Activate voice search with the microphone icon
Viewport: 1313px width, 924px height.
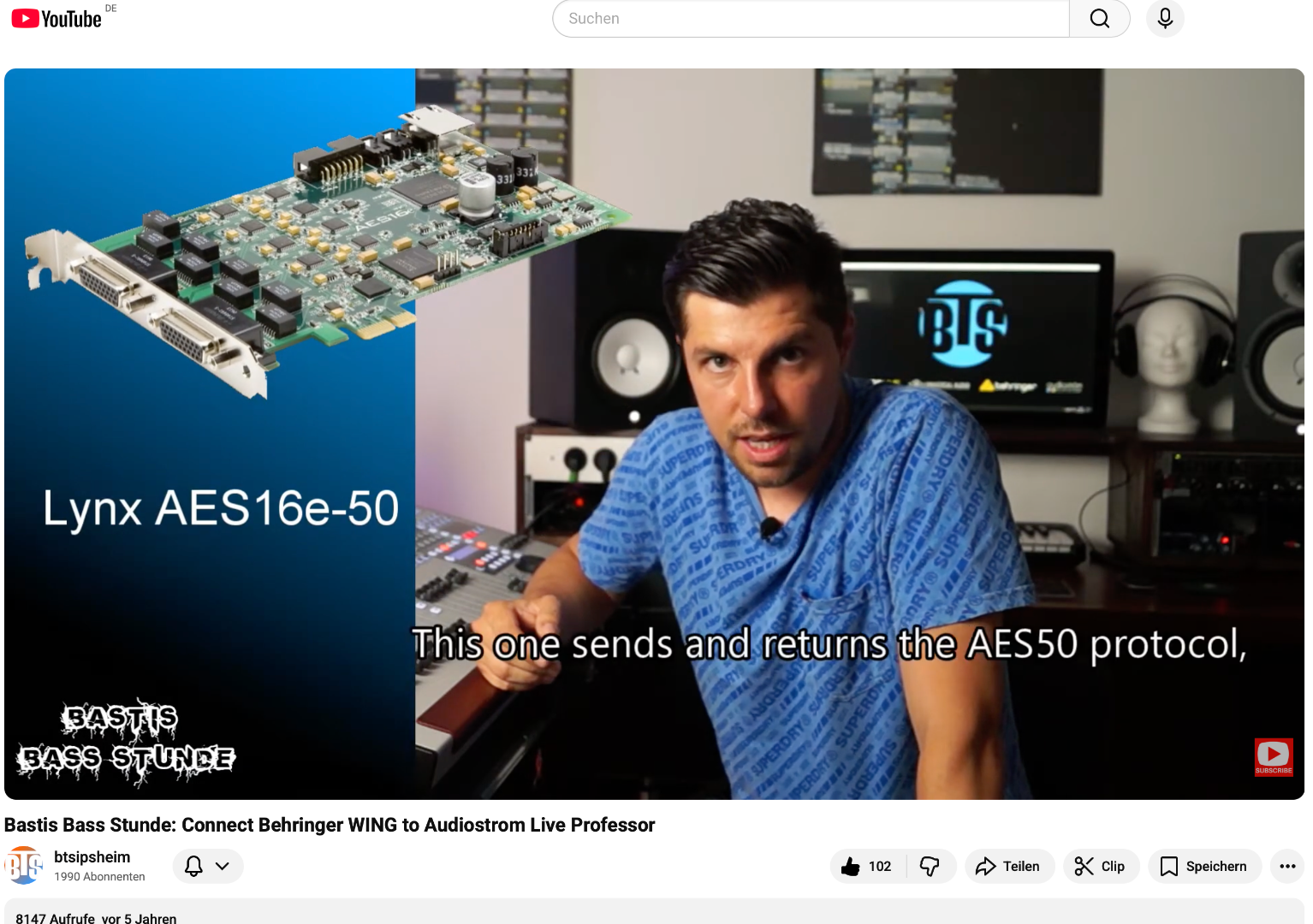click(1164, 19)
